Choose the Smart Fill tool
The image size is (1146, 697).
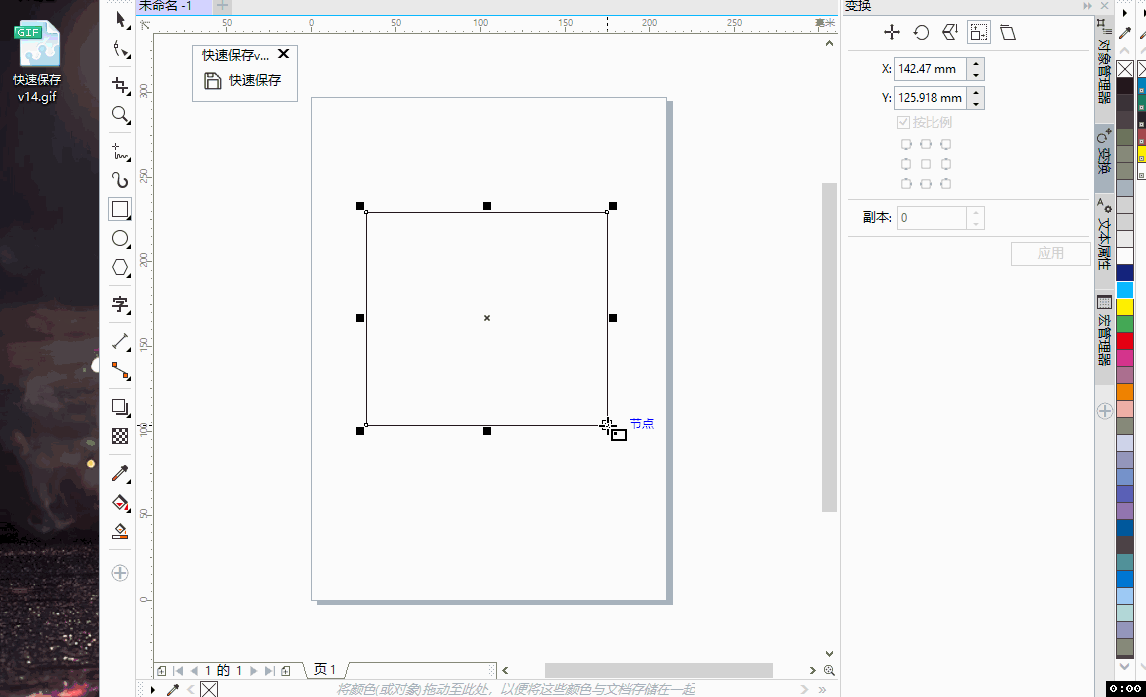[121, 531]
